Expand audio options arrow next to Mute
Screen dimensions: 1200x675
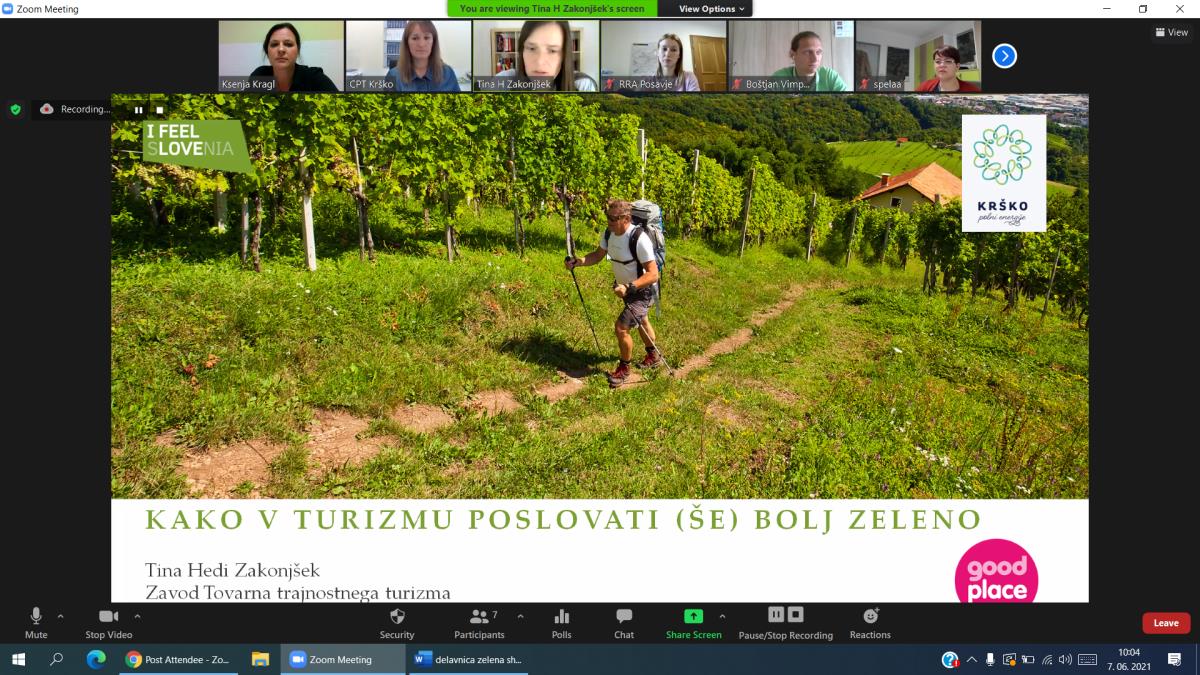(60, 616)
